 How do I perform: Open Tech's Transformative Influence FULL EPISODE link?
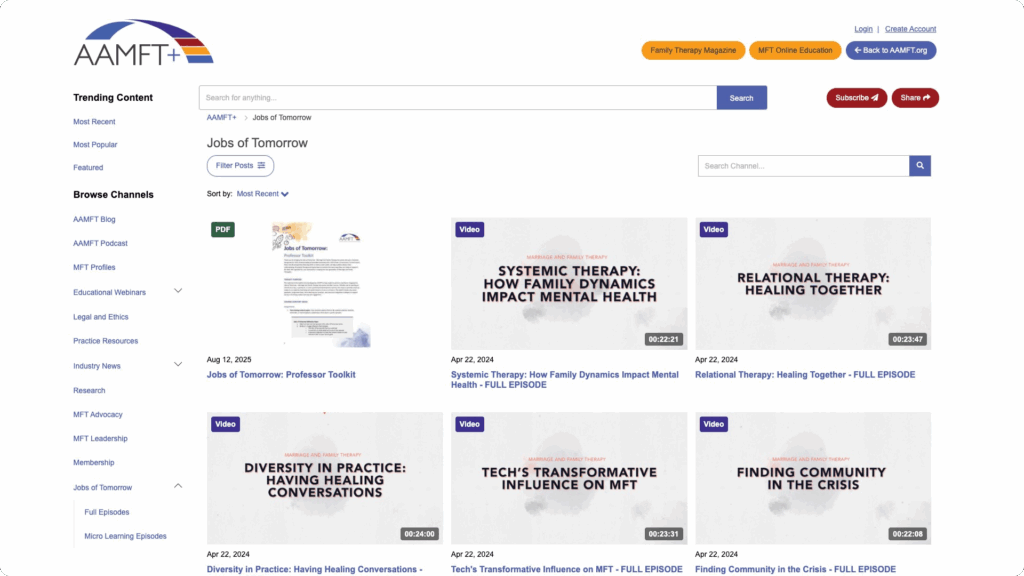pyautogui.click(x=566, y=569)
